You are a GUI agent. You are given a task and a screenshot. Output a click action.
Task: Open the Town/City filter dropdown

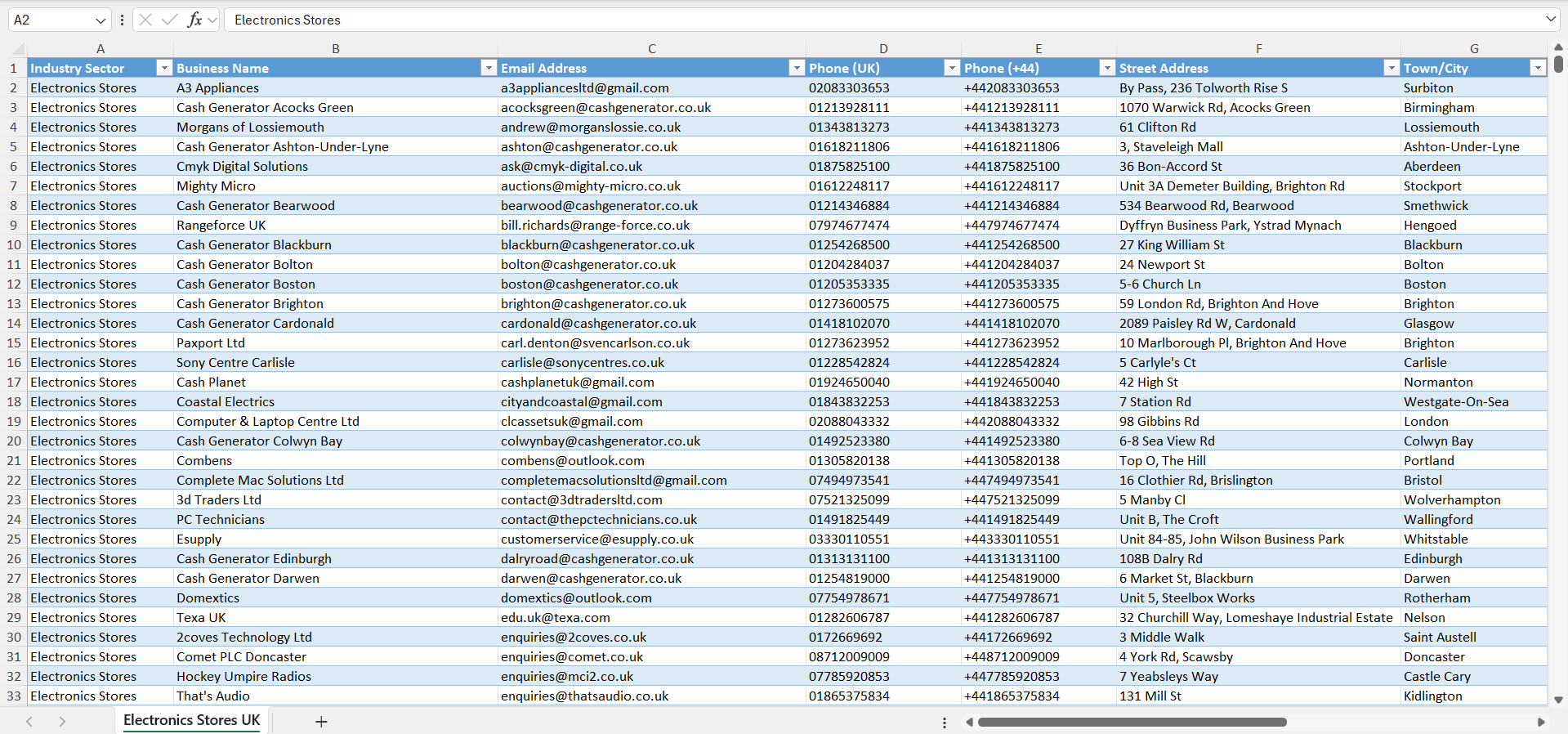click(1538, 68)
